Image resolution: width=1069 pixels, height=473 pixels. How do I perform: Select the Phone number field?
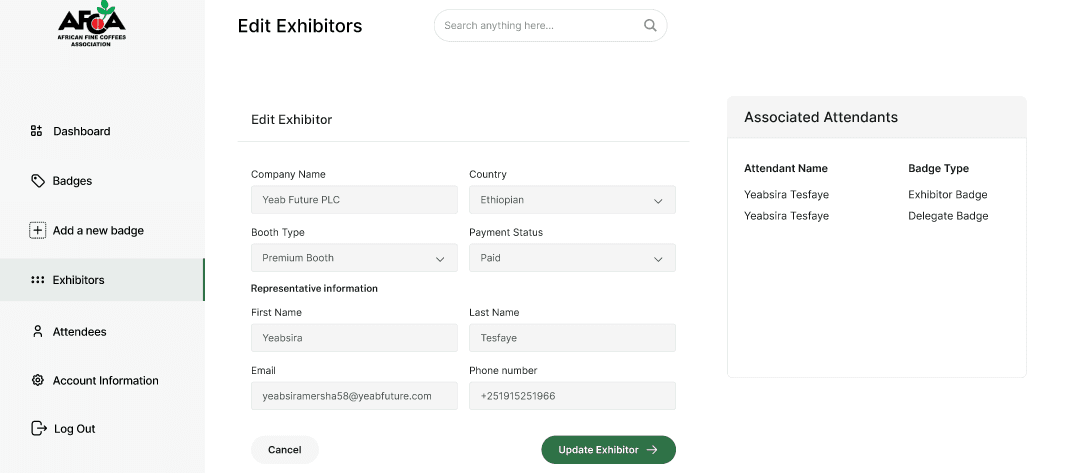coord(572,396)
